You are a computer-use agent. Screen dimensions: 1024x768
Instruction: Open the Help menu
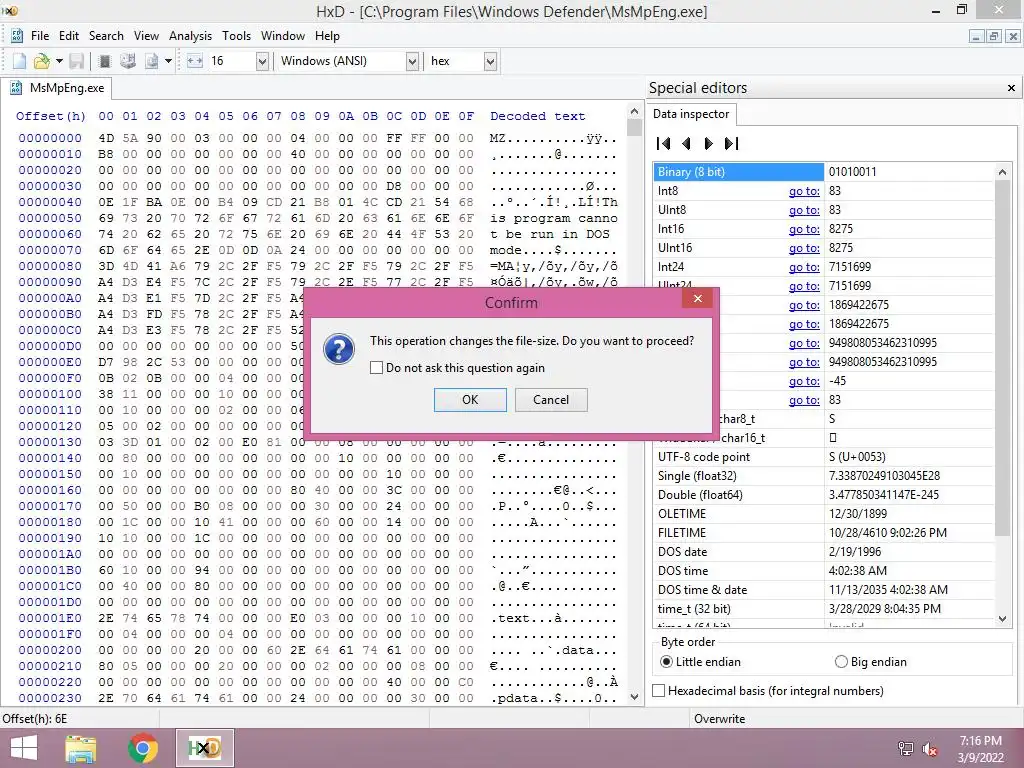point(327,36)
